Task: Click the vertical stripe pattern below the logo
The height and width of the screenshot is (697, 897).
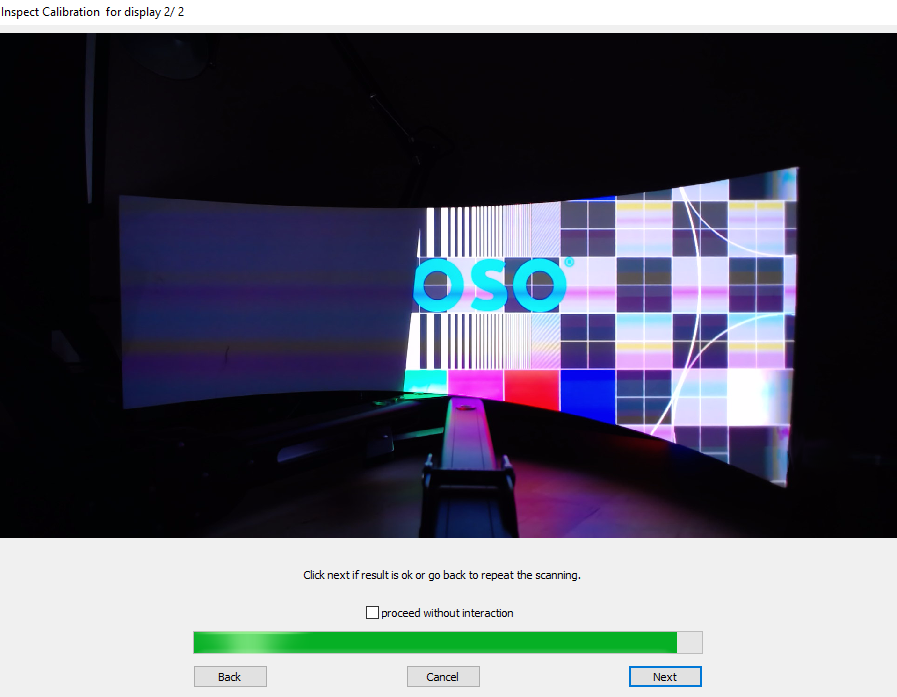Action: coord(475,338)
